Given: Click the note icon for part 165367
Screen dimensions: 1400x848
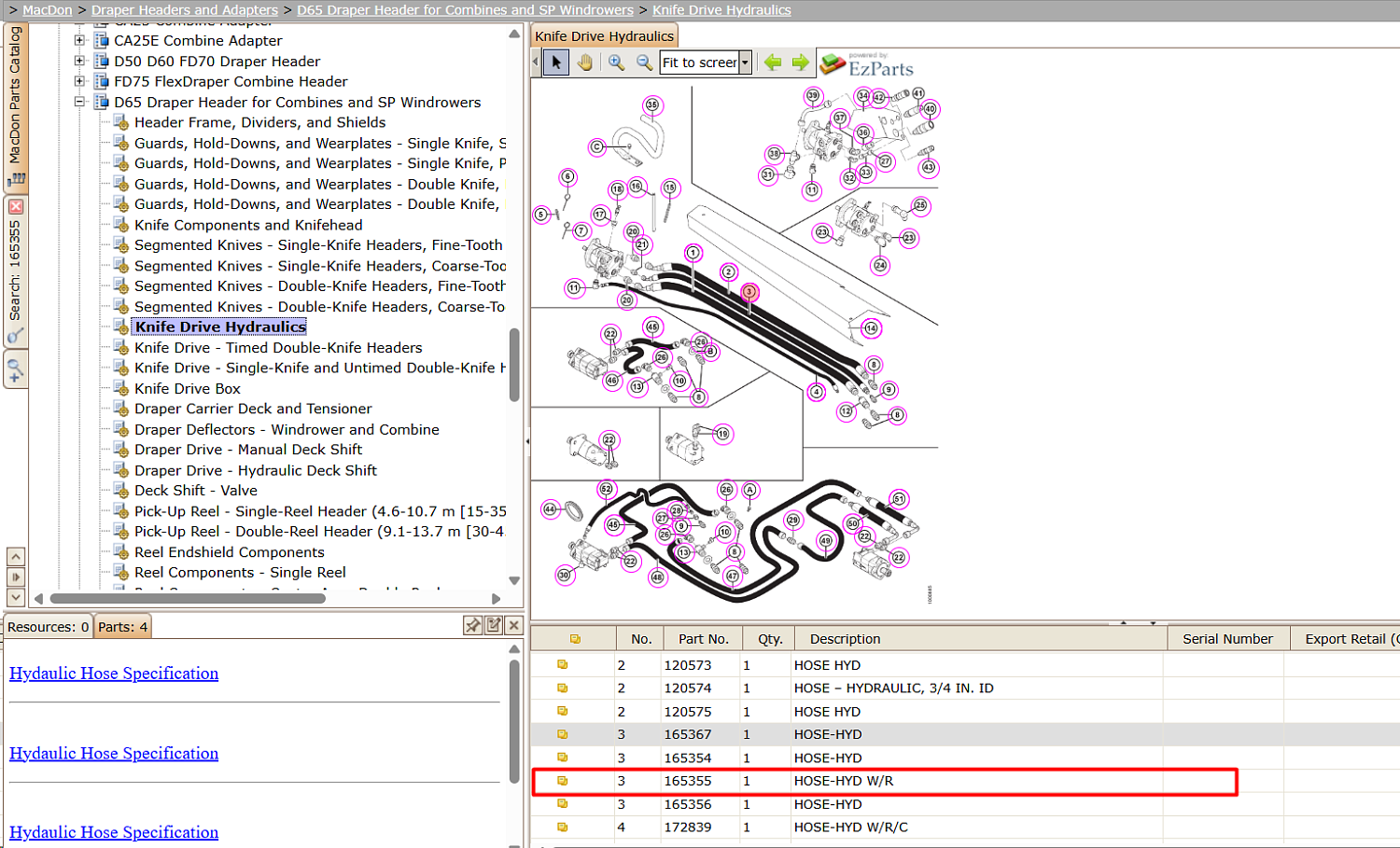Looking at the screenshot, I should tap(563, 734).
